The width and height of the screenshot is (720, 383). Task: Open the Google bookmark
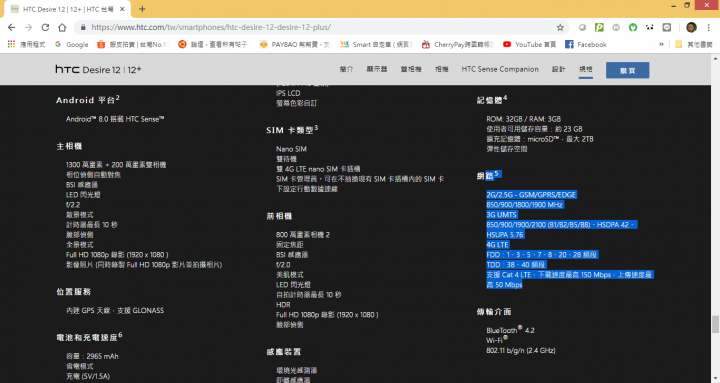point(72,45)
